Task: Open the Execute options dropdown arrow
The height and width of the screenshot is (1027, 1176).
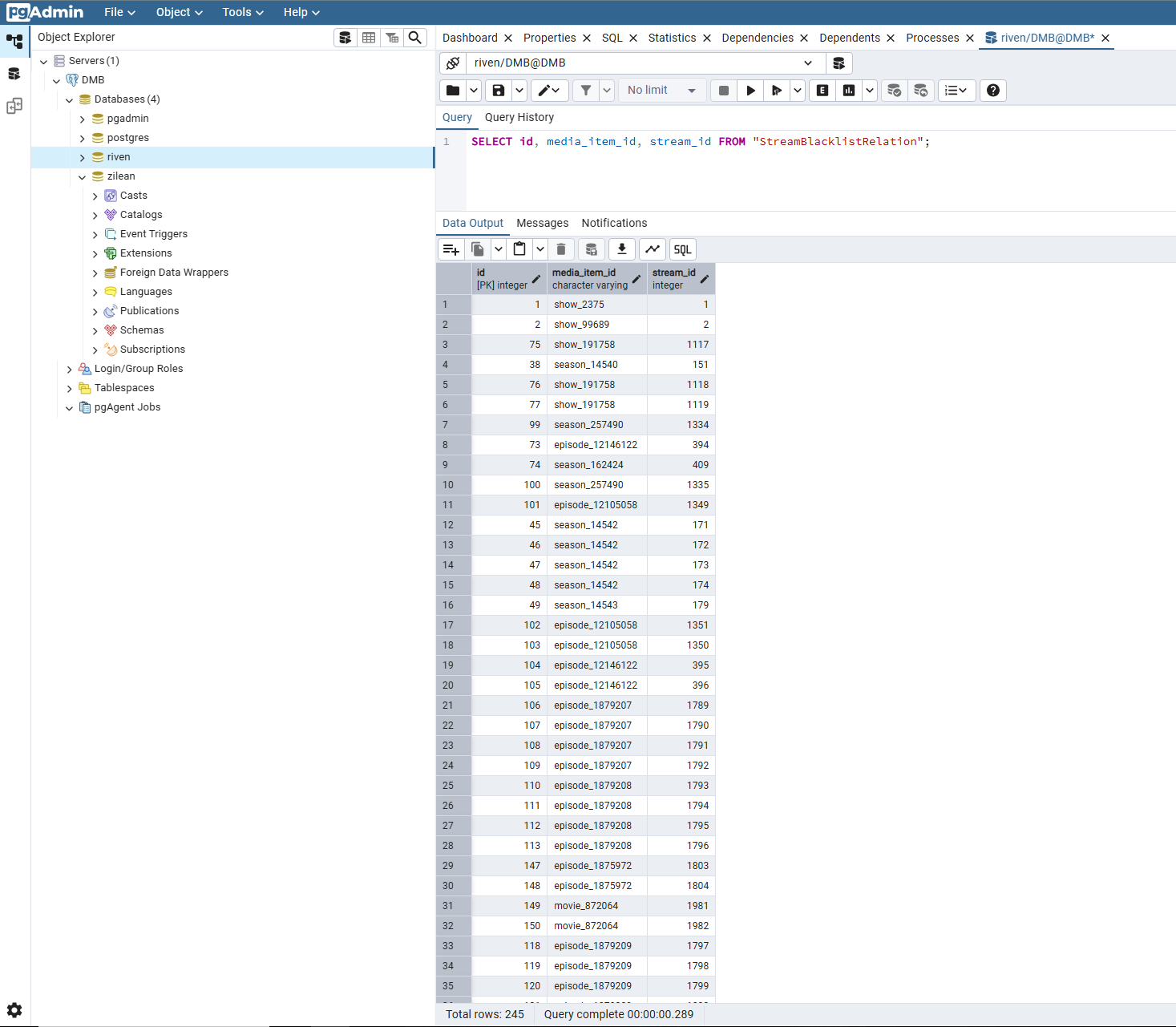Action: tap(798, 91)
